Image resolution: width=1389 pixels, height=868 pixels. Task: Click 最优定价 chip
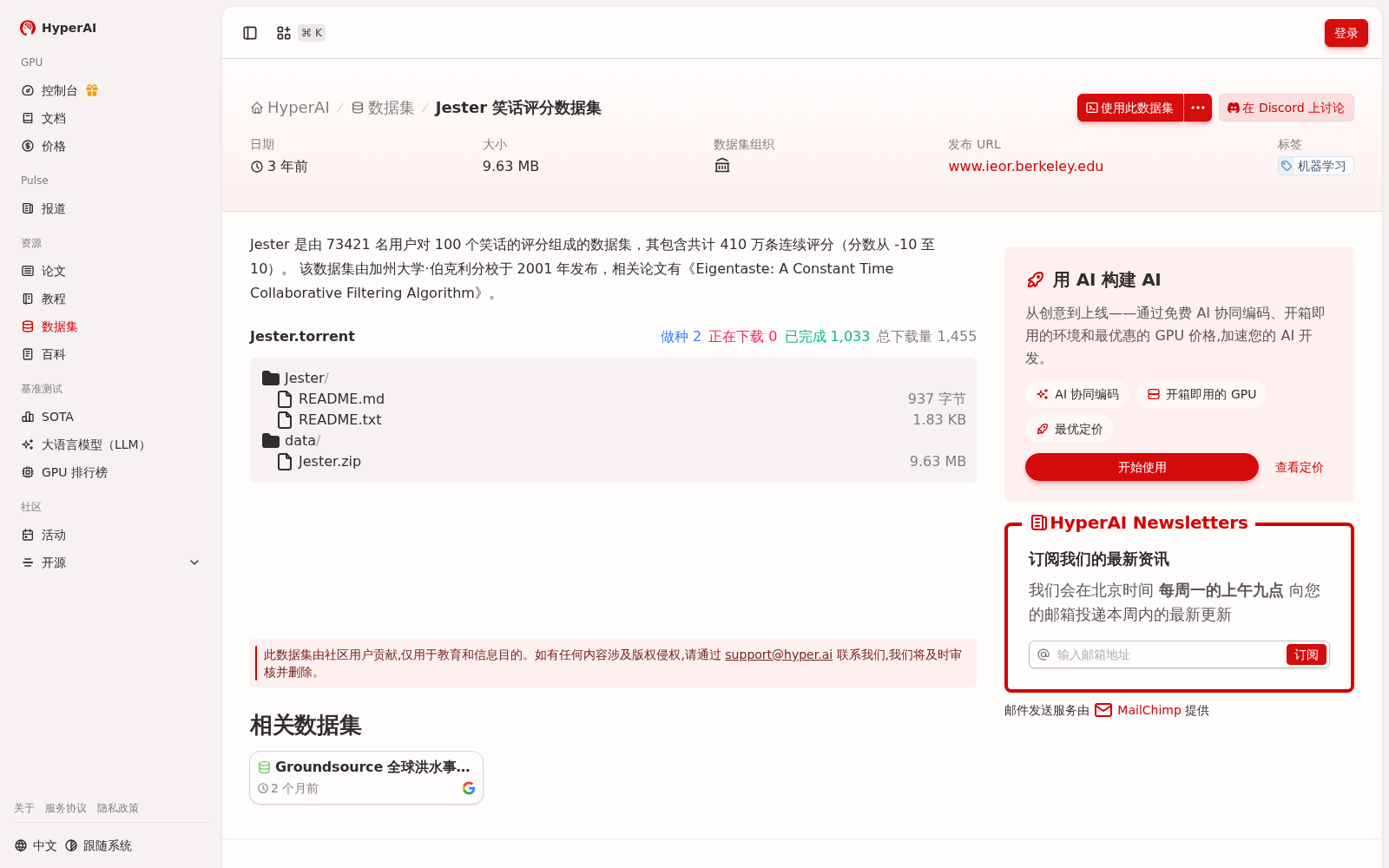[1070, 429]
